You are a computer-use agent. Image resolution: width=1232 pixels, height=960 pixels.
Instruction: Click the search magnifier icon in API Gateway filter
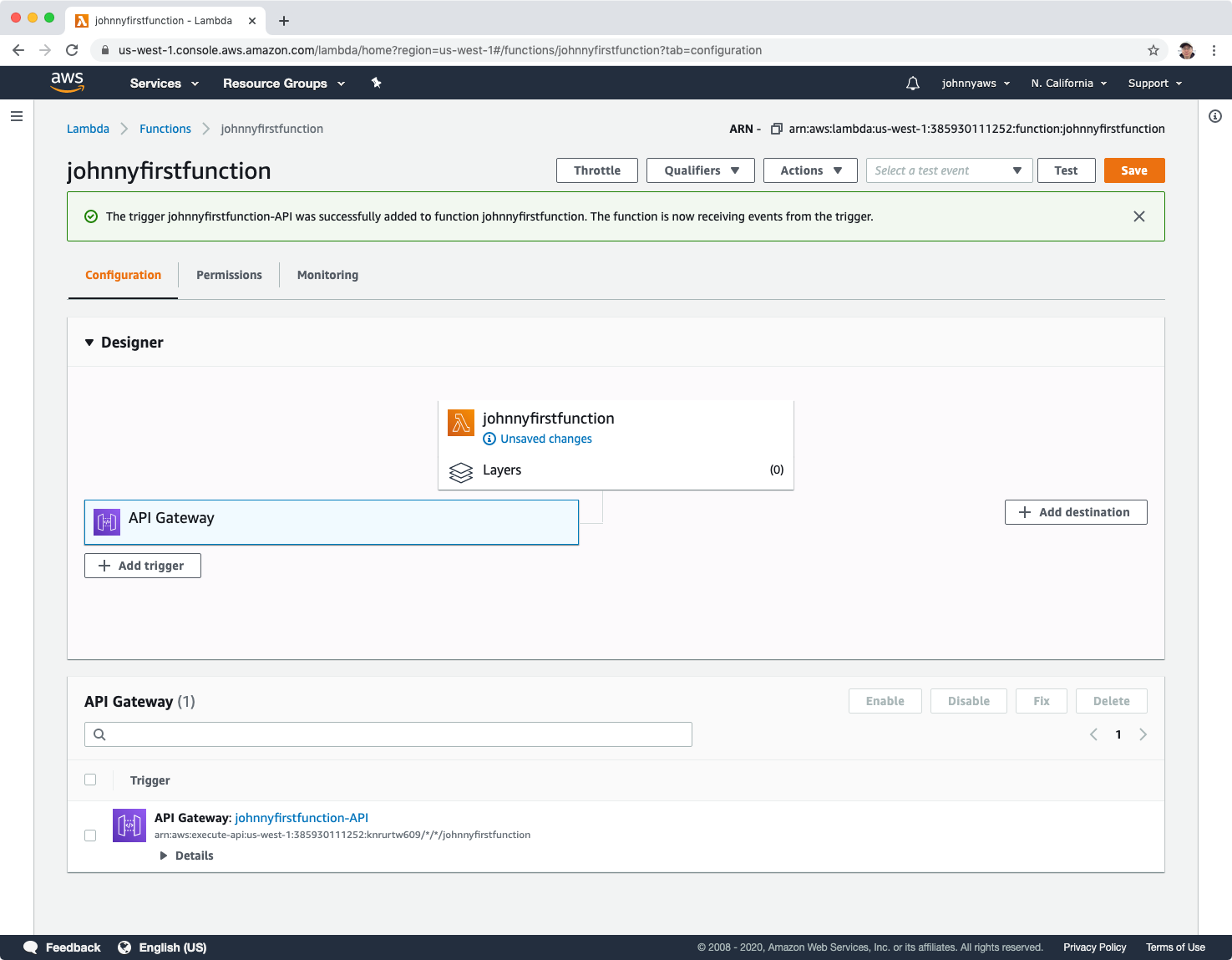point(99,734)
